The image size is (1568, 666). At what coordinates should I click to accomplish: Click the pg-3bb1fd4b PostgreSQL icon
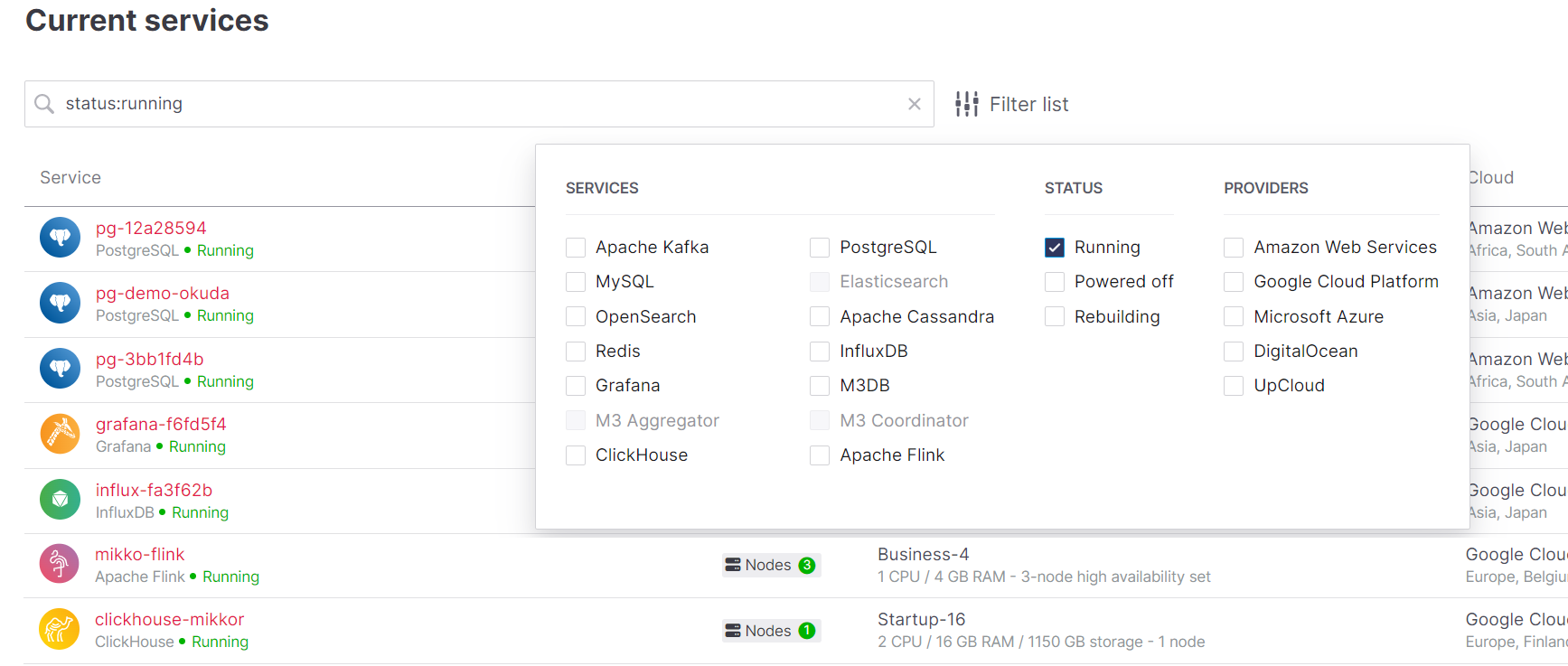click(61, 369)
